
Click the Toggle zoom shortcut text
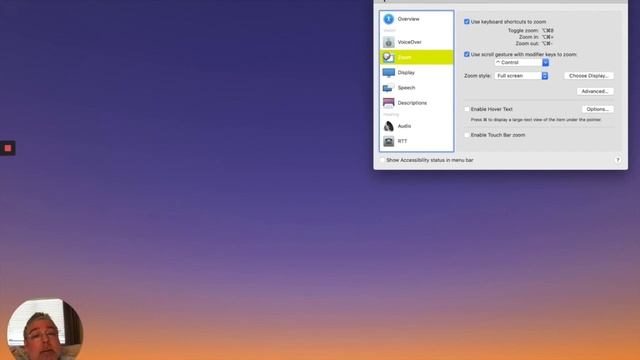point(531,31)
